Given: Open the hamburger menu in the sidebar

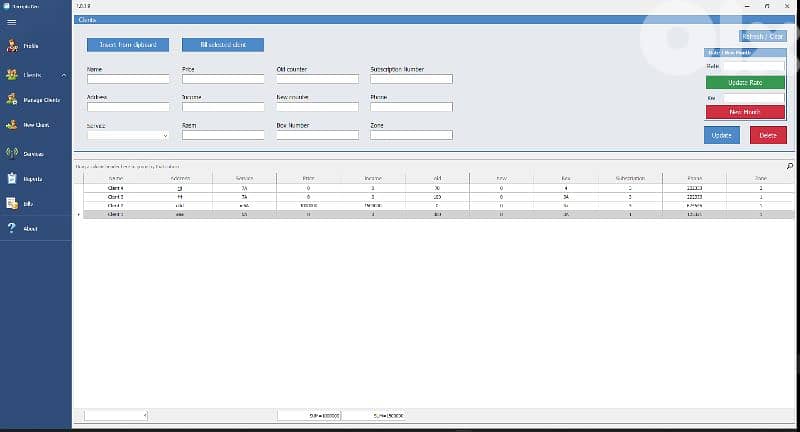Looking at the screenshot, I should click(11, 21).
